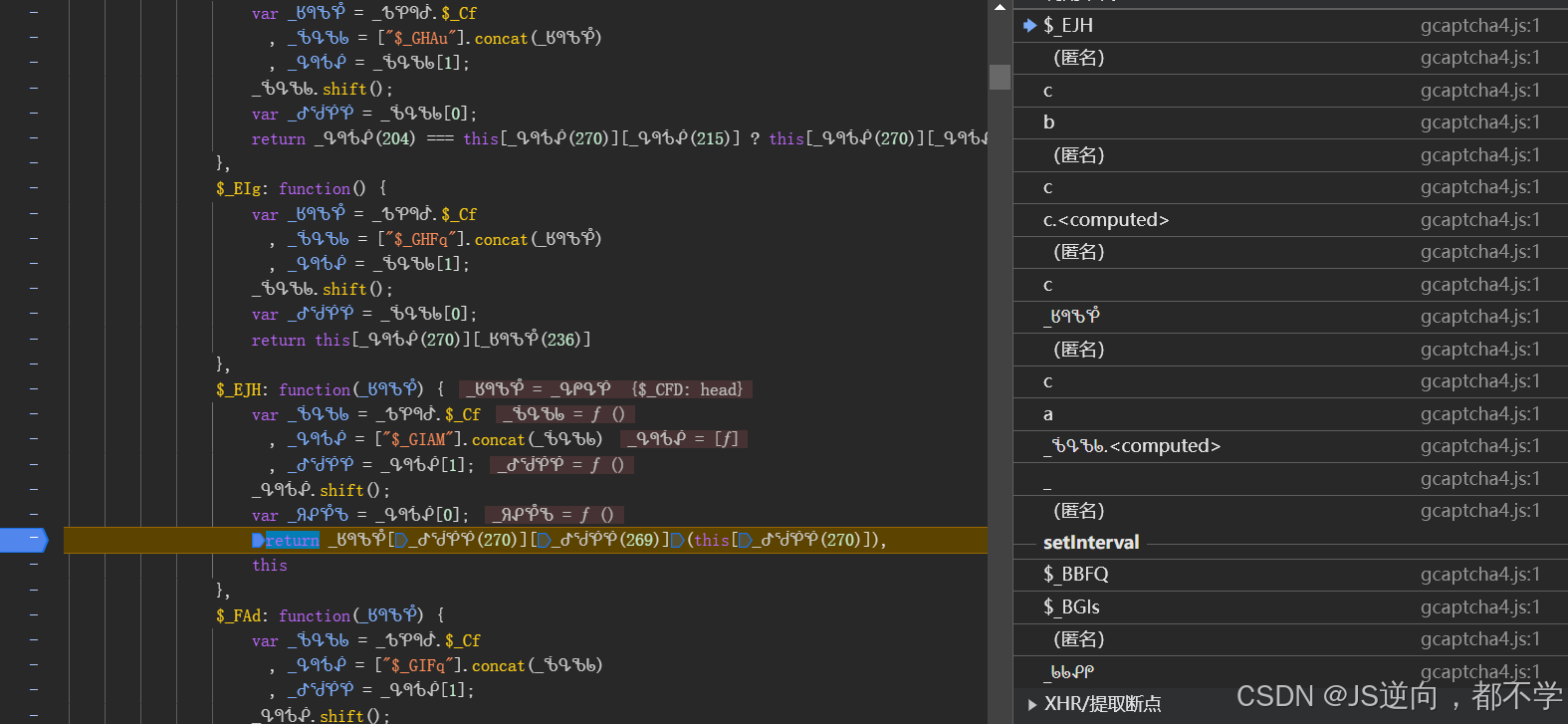Click the '$_EIg' function name in code
This screenshot has width=1568, height=724.
click(x=239, y=188)
